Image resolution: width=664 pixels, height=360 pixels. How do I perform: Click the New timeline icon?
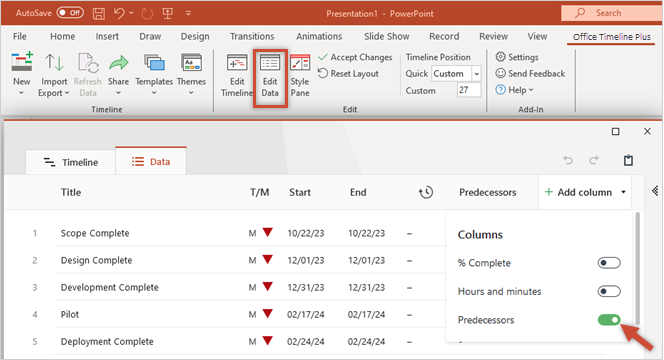(22, 62)
